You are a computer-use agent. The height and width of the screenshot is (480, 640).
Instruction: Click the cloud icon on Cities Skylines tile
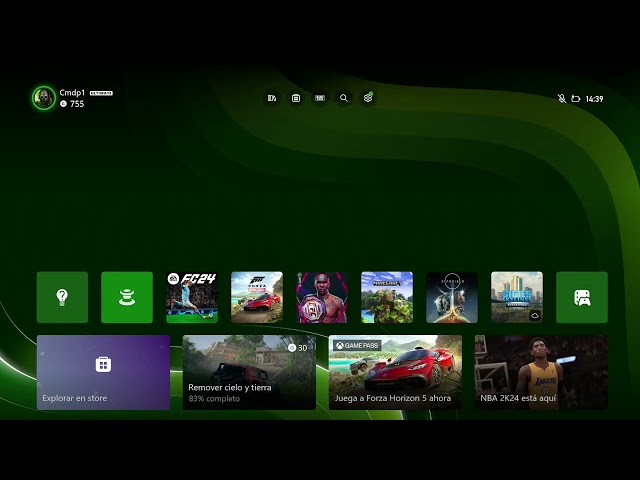[x=535, y=316]
